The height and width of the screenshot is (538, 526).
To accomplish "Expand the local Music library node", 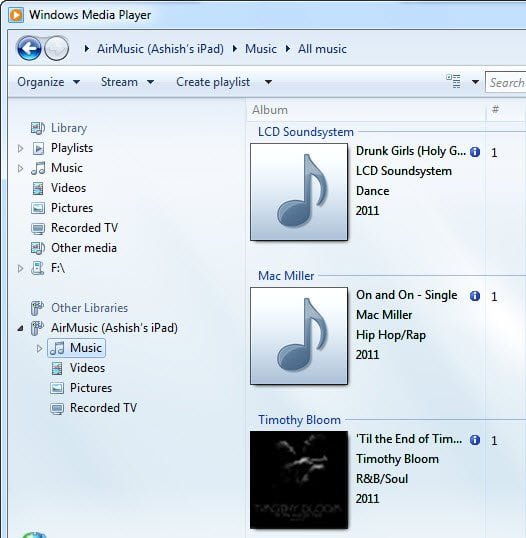I will click(x=20, y=168).
